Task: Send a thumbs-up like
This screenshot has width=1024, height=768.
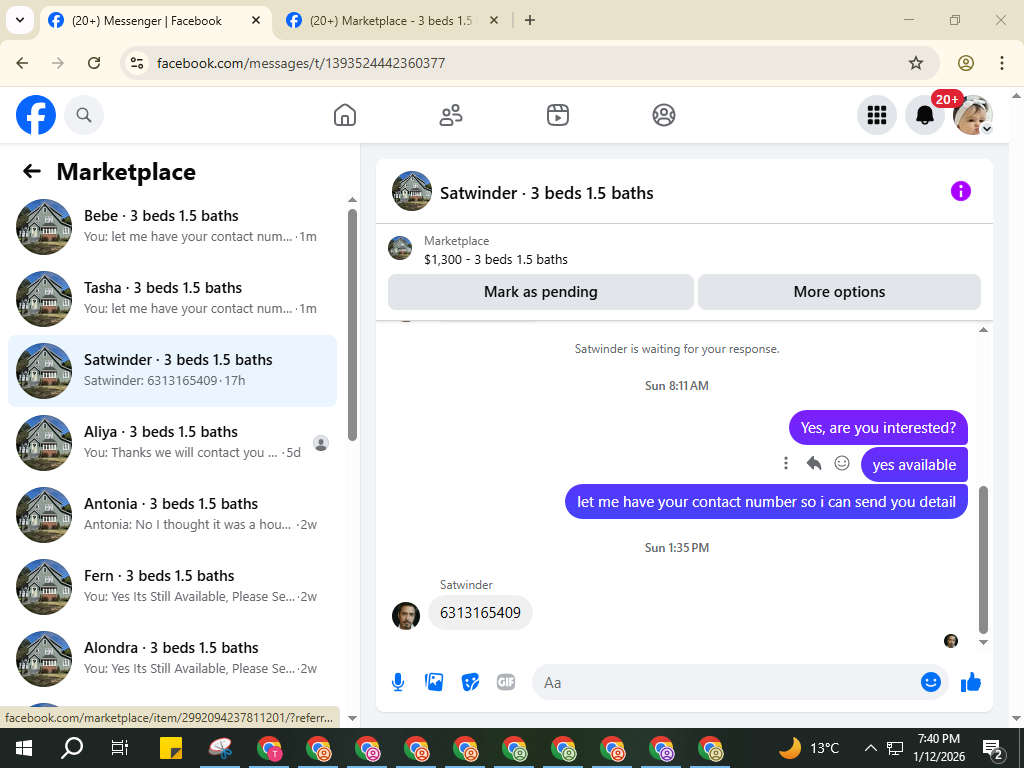Action: 970,682
